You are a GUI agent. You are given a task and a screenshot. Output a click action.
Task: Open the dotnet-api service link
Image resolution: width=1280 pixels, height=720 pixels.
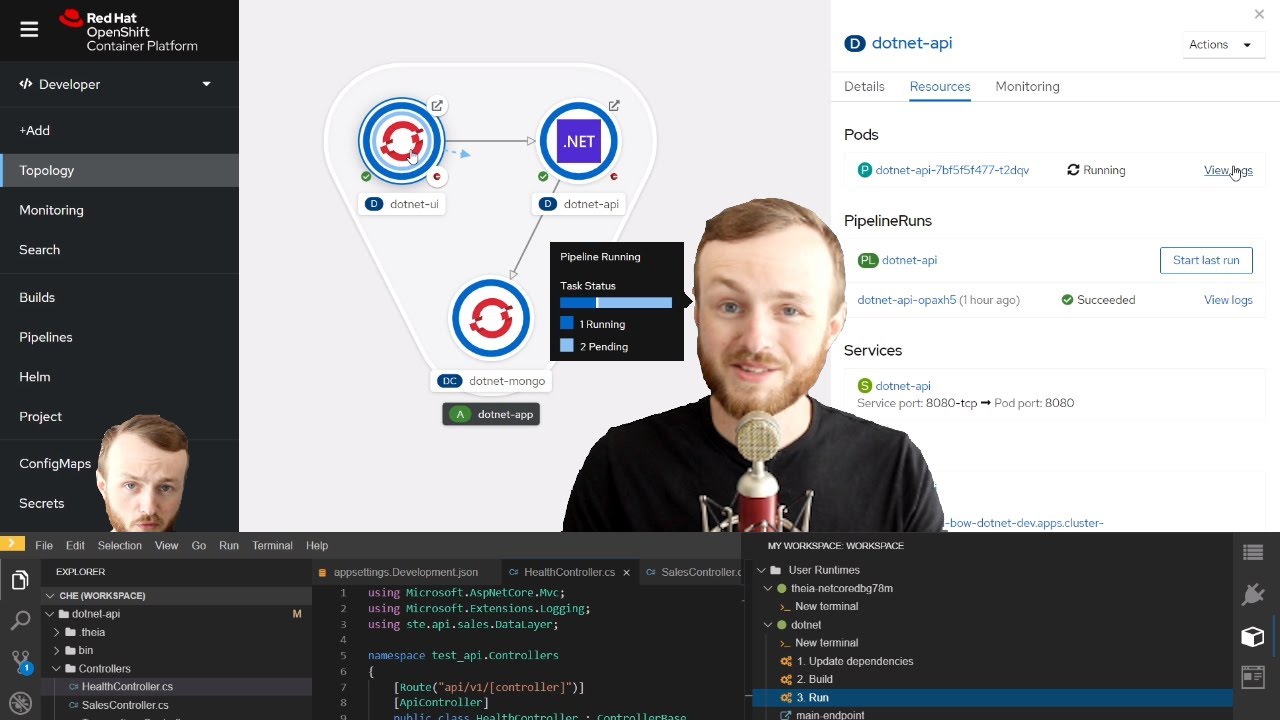(903, 386)
